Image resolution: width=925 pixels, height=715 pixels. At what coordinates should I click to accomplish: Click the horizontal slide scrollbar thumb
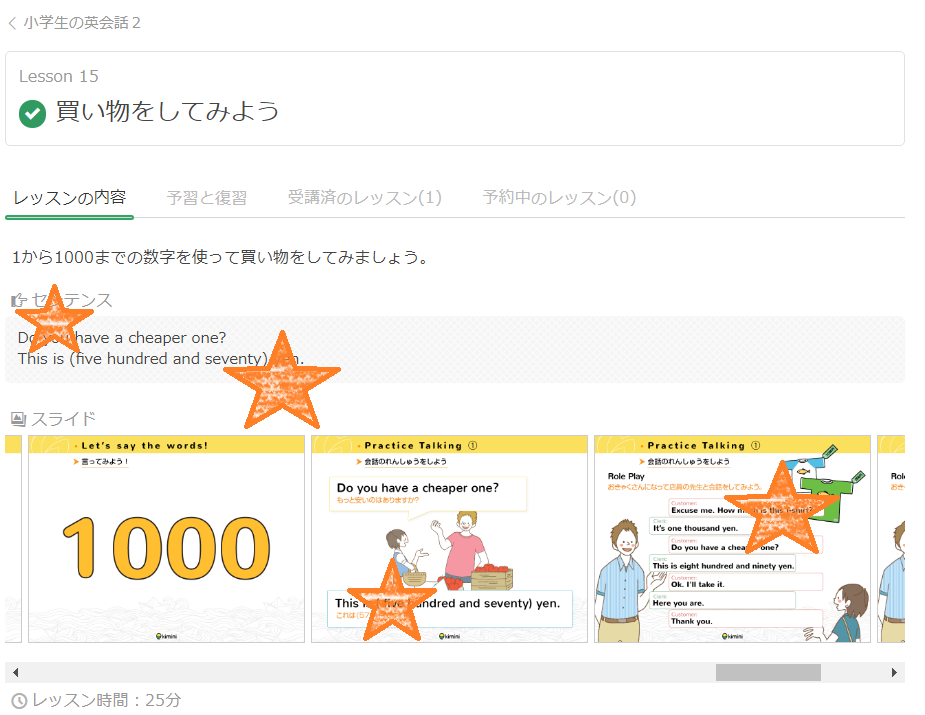pyautogui.click(x=767, y=673)
